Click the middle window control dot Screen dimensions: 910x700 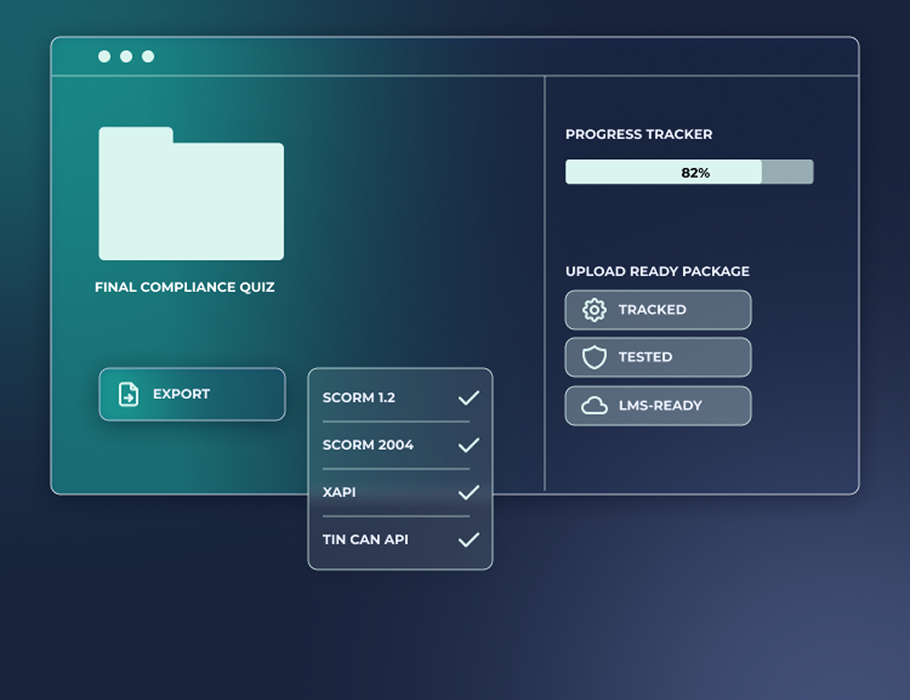click(x=126, y=56)
